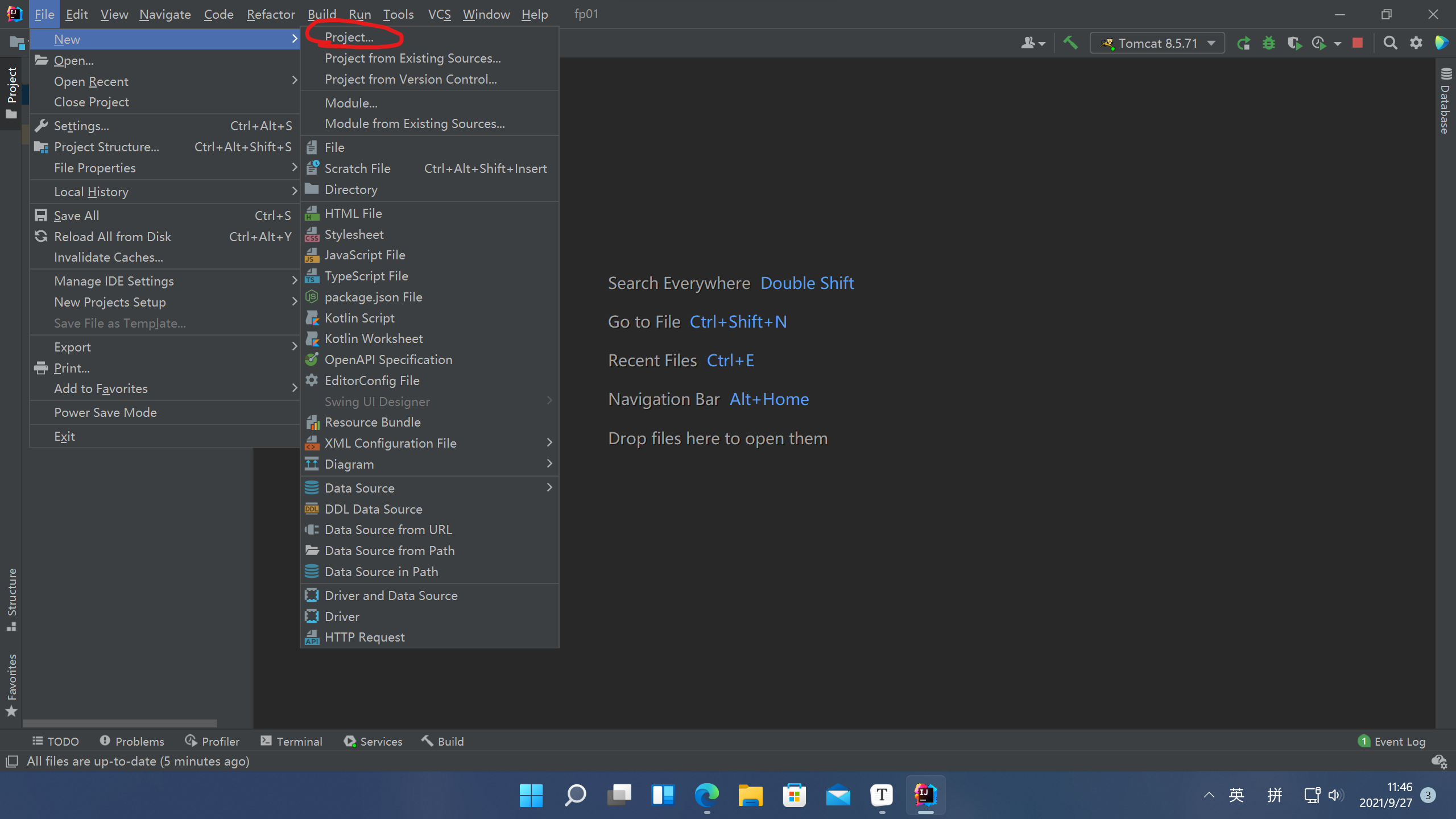Expand the XML Configuration File submenu
The width and height of the screenshot is (1456, 819).
point(429,443)
